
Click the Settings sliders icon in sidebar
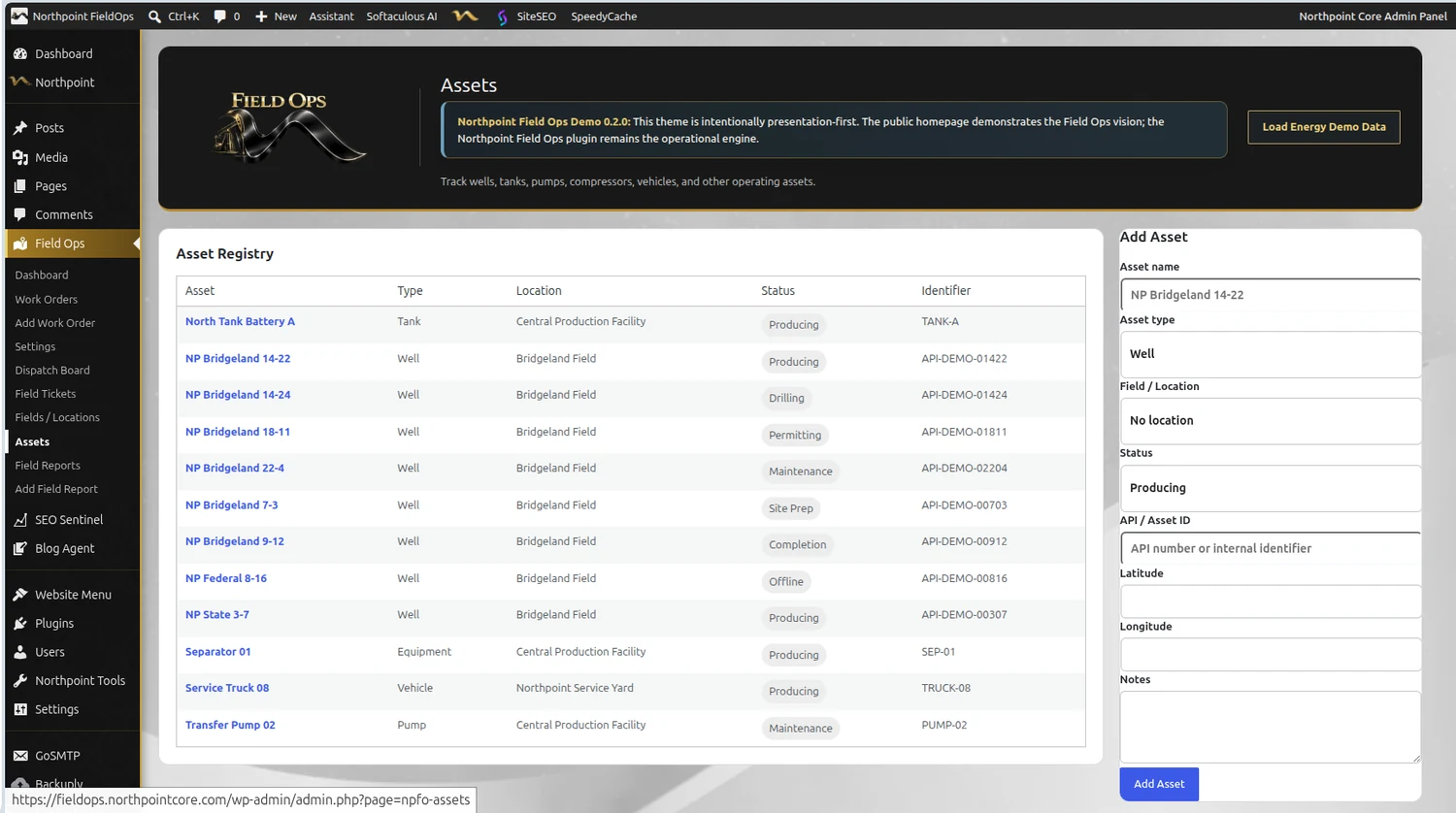click(x=20, y=709)
